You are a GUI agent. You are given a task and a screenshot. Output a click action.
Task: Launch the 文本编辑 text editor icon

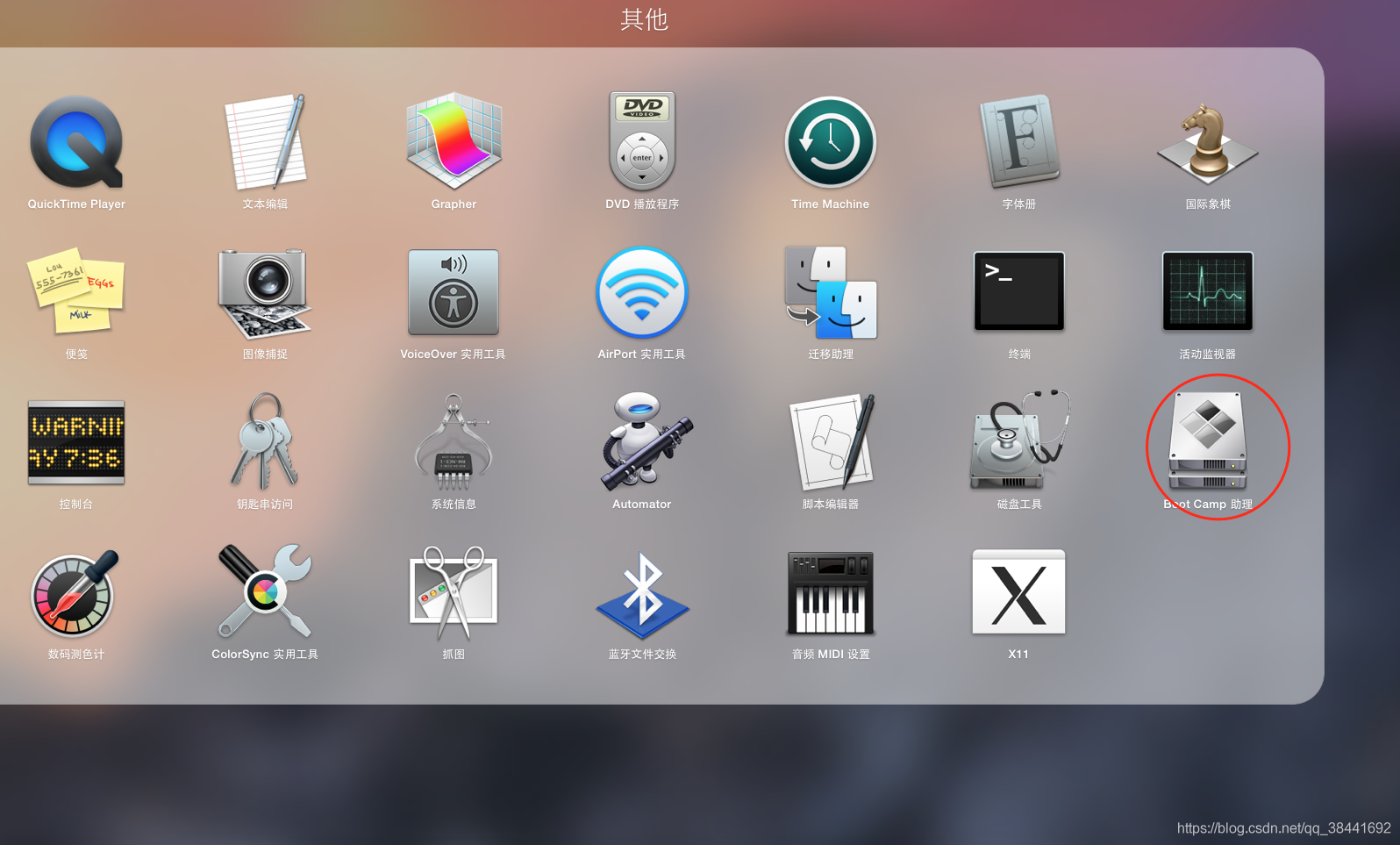click(265, 142)
